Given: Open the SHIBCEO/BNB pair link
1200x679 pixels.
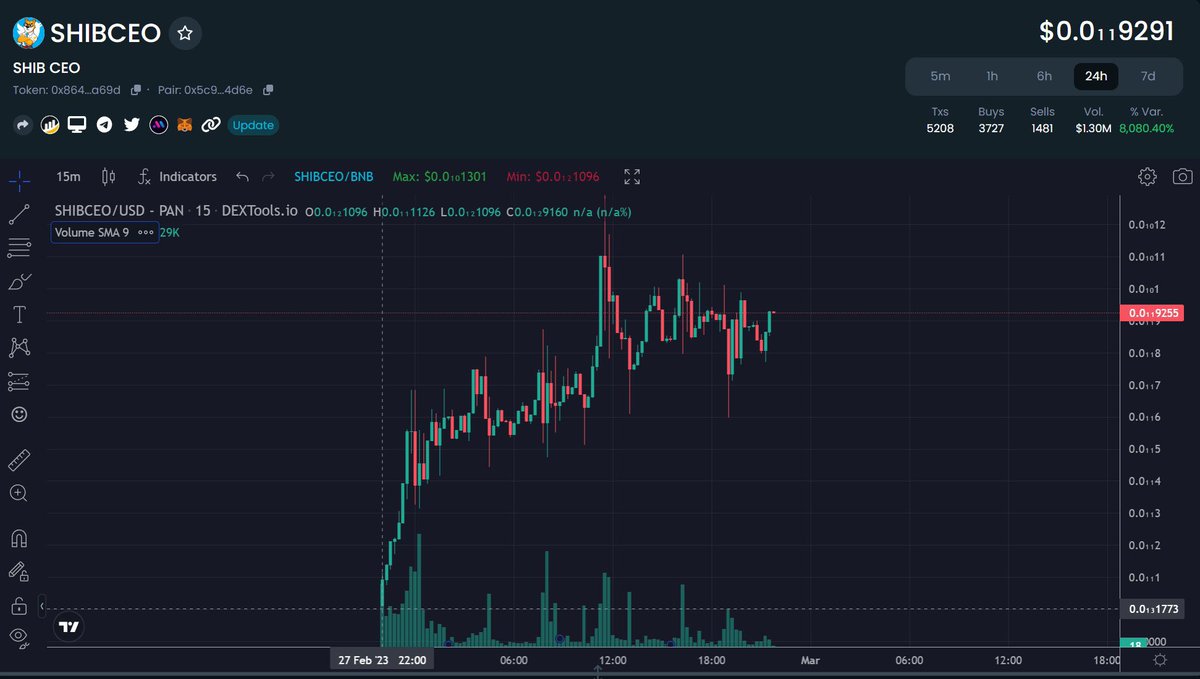Looking at the screenshot, I should click(x=333, y=176).
